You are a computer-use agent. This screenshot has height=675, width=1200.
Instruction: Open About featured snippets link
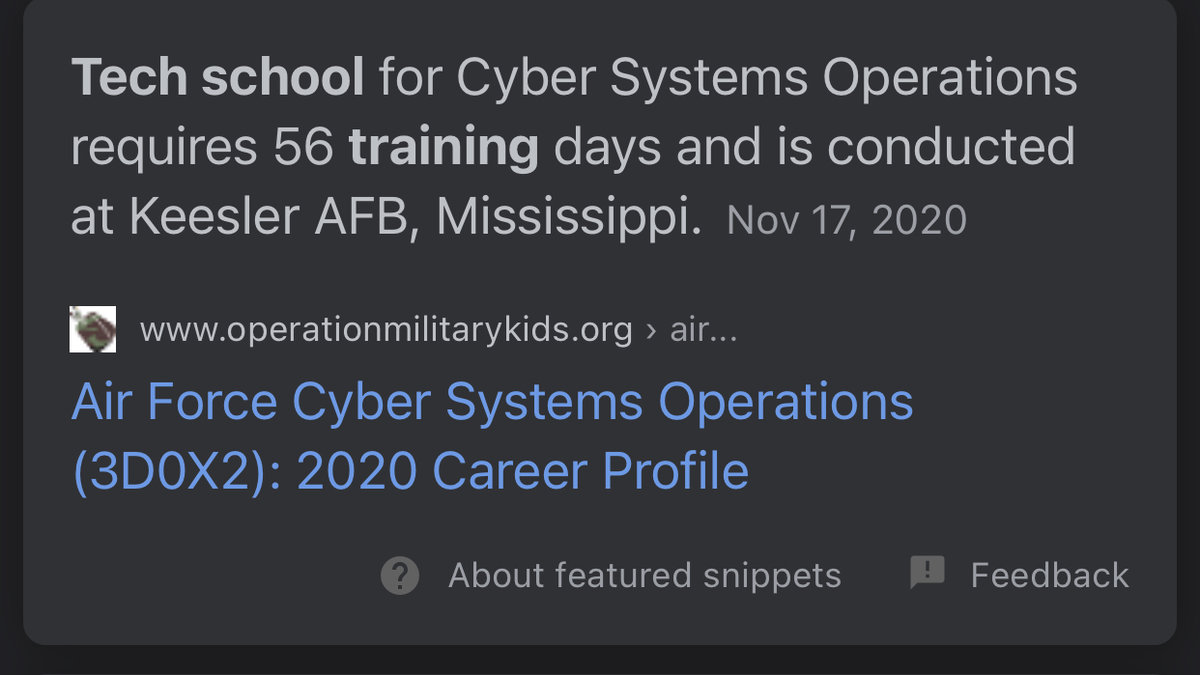click(644, 575)
